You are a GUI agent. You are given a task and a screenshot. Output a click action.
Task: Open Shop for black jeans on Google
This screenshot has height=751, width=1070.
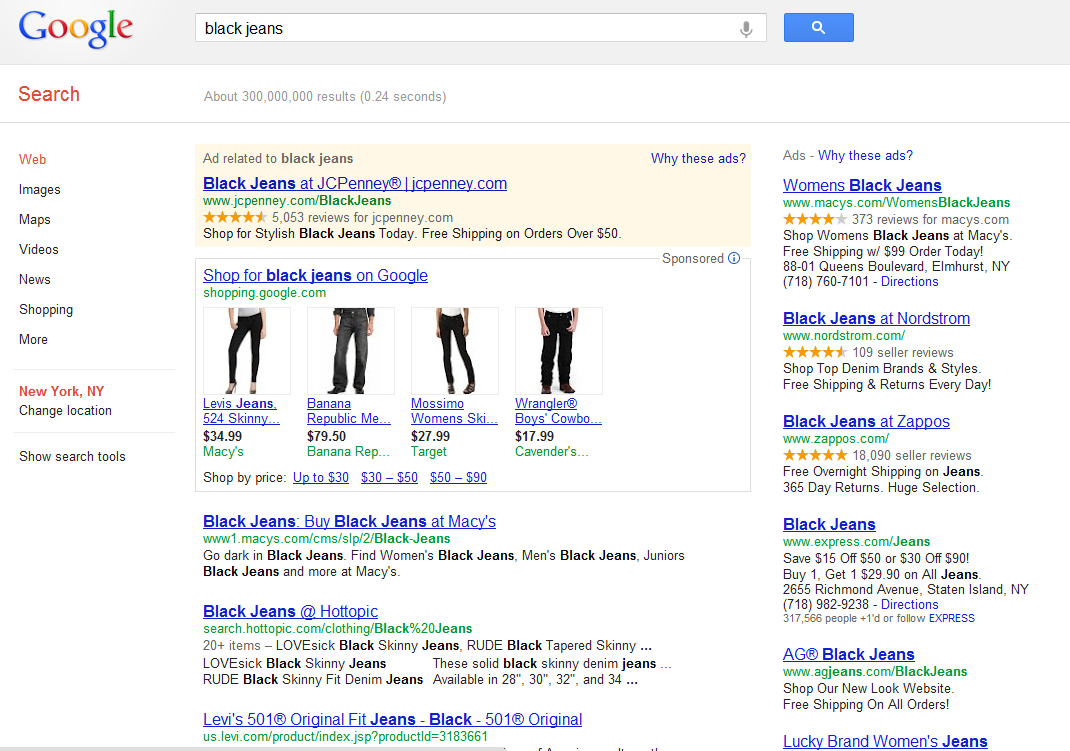(315, 276)
